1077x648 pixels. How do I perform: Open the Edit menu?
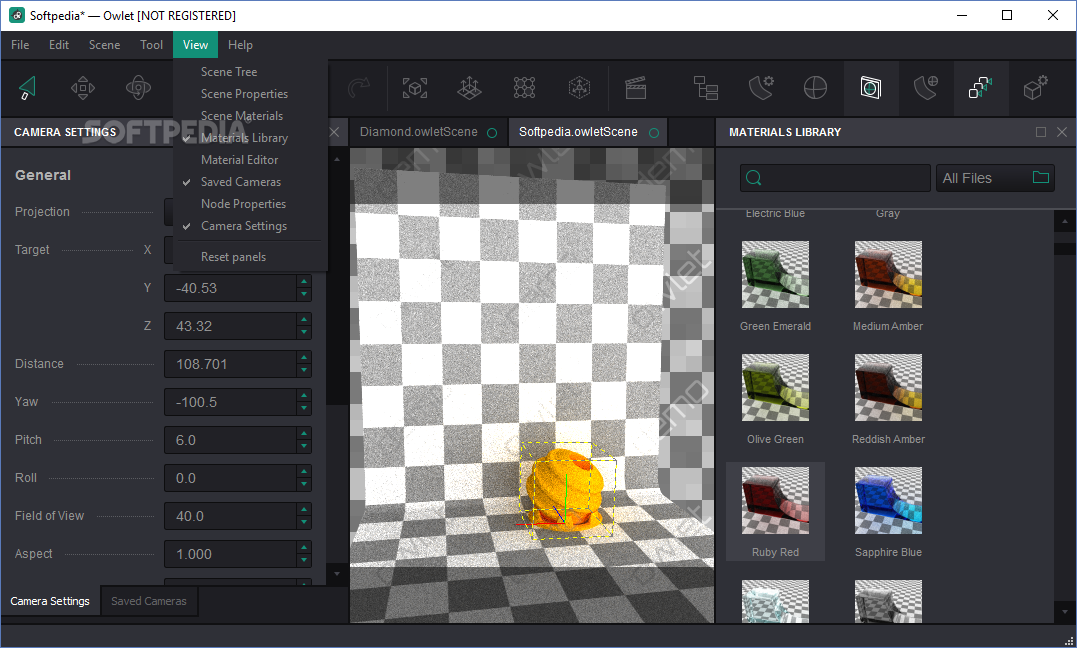click(58, 45)
